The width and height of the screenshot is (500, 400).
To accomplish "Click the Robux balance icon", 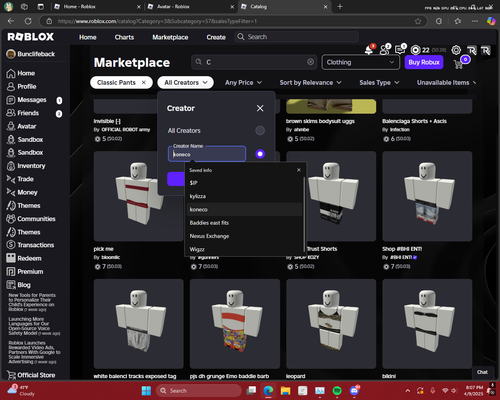I will pyautogui.click(x=415, y=50).
